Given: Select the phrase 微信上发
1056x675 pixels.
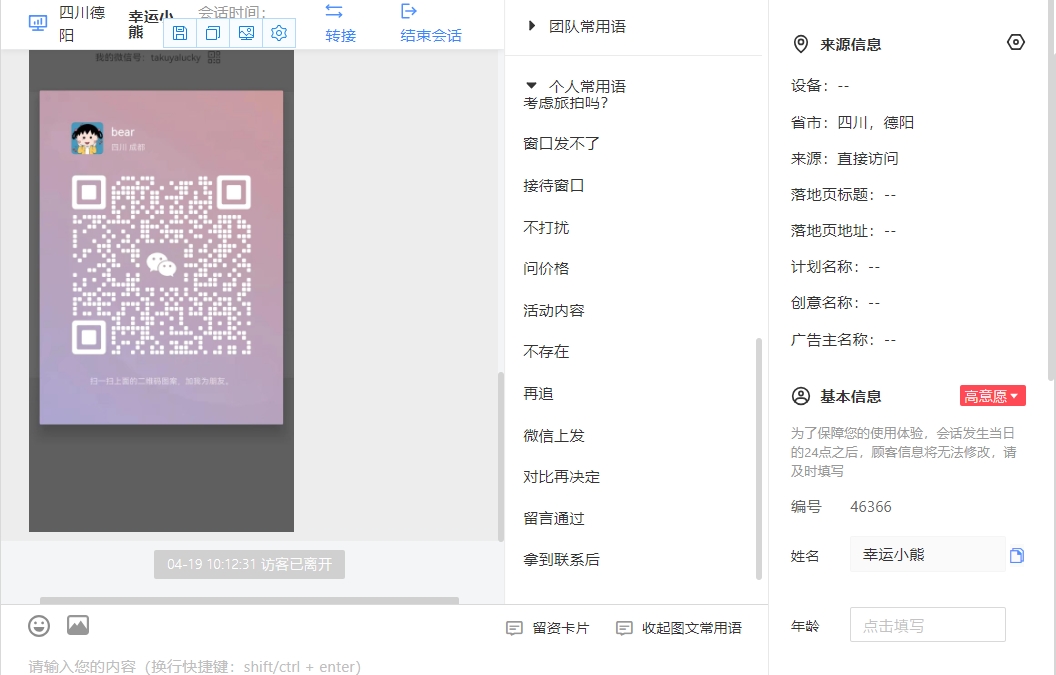Looking at the screenshot, I should (554, 435).
